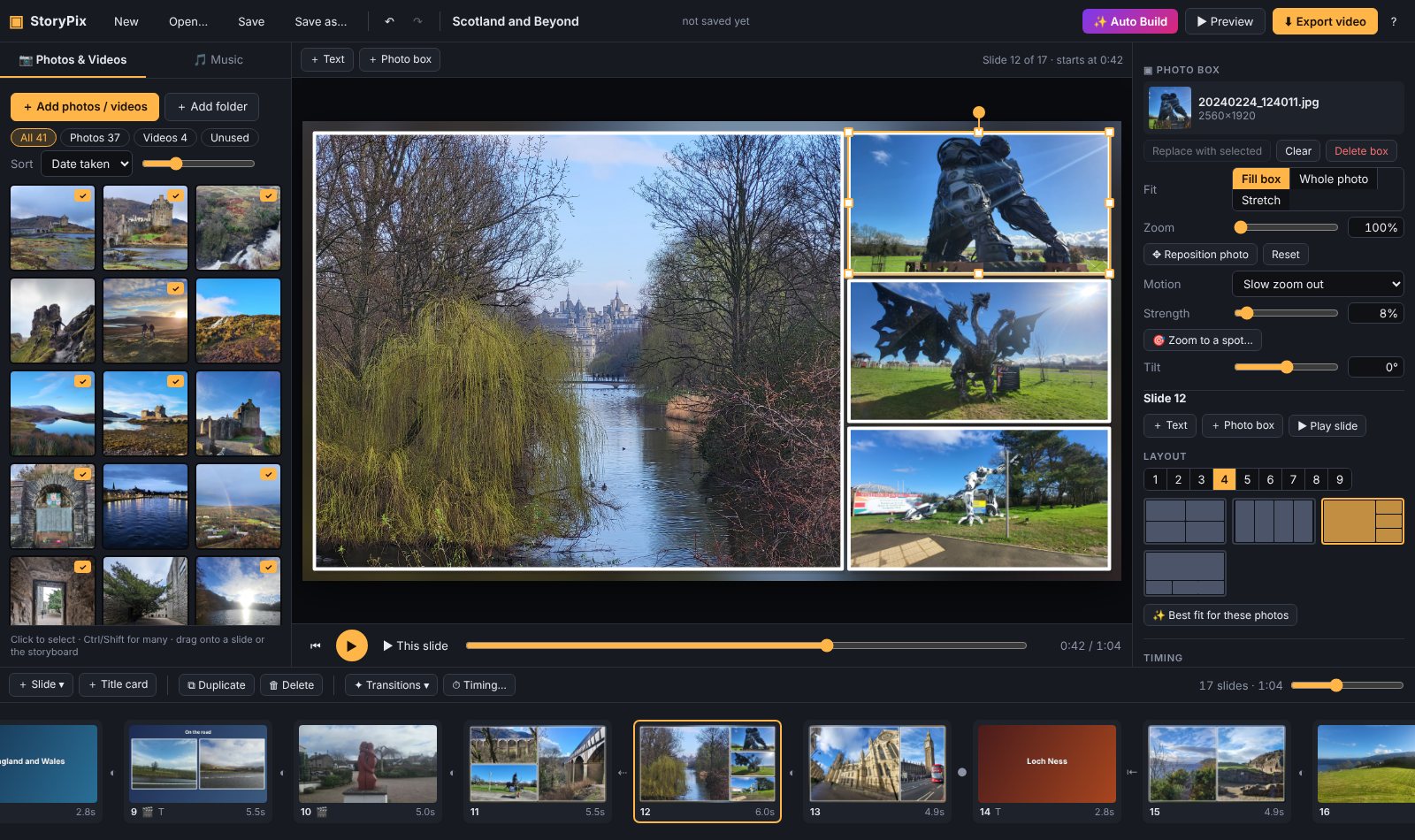Click the Auto Build button
1415x840 pixels.
pyautogui.click(x=1130, y=21)
